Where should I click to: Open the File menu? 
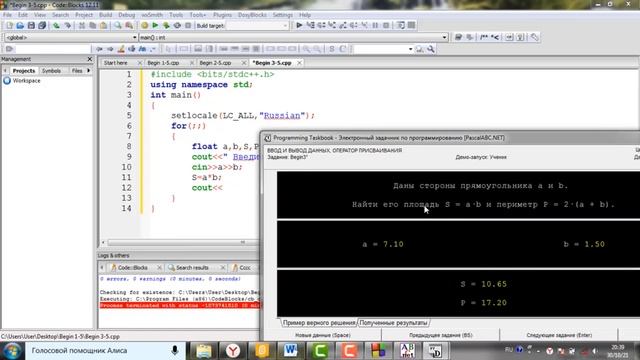7,15
